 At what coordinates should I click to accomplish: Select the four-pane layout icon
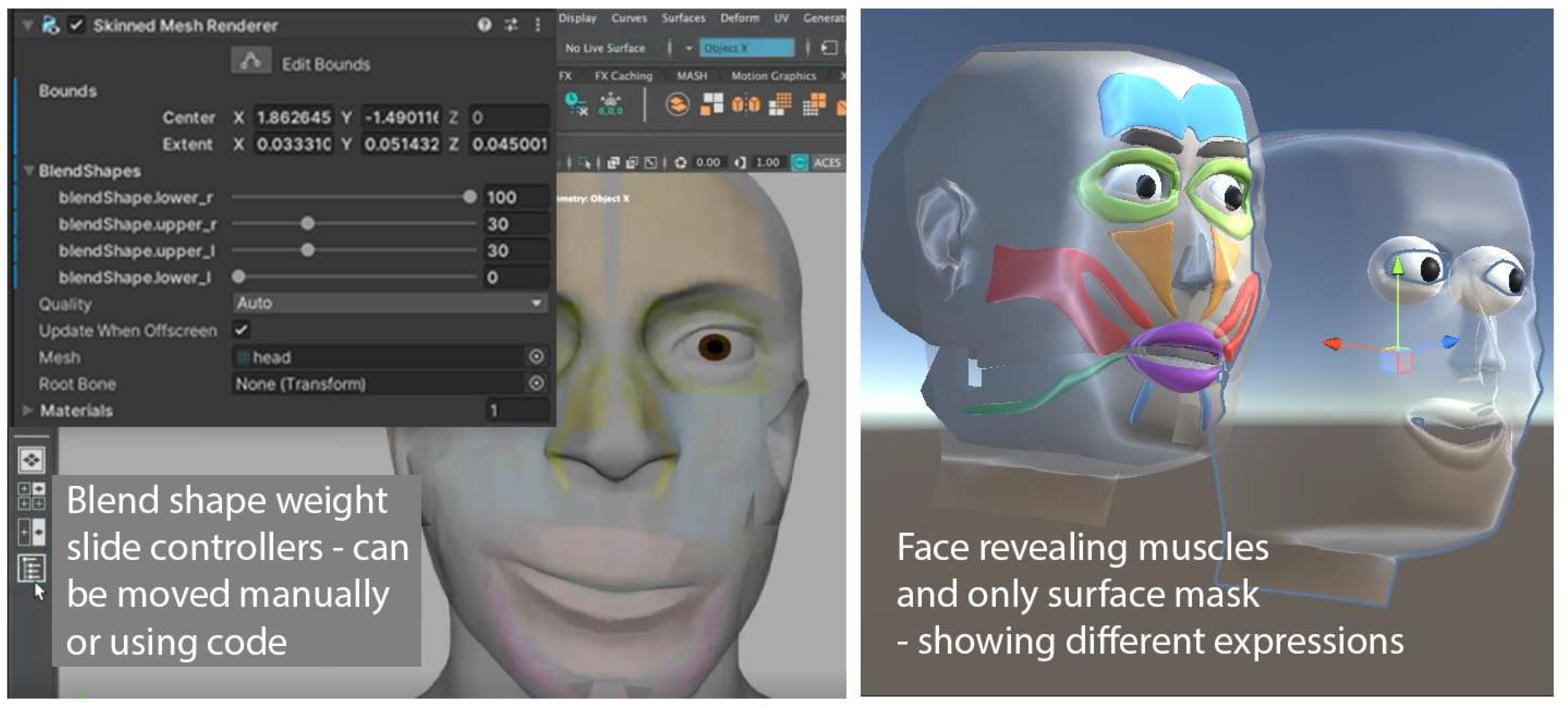click(x=31, y=496)
